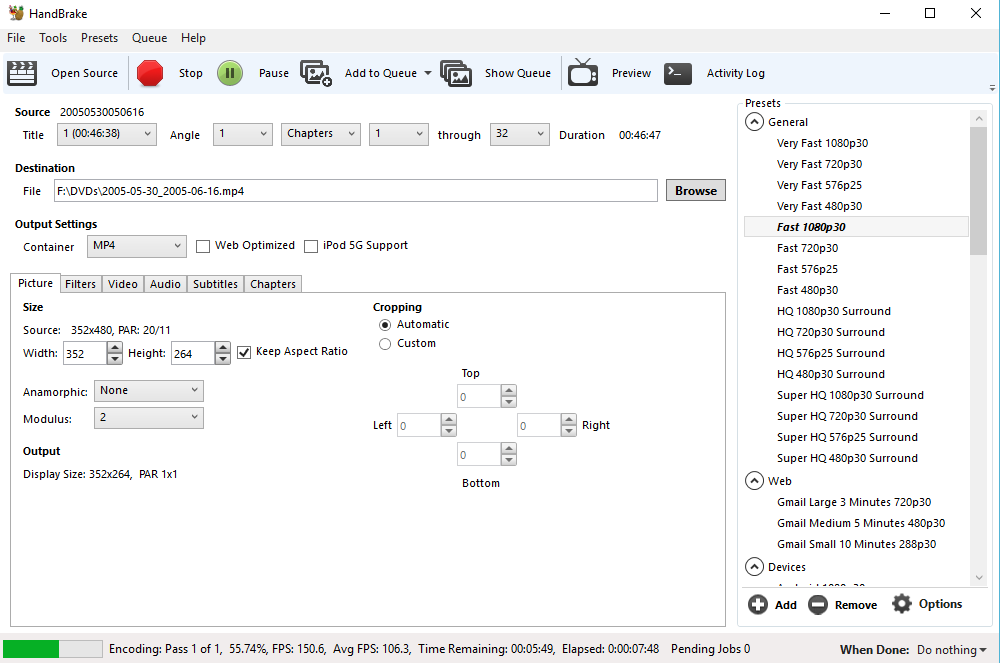The image size is (1000, 663).
Task: Select the Fast 720p30 preset
Action: click(807, 249)
